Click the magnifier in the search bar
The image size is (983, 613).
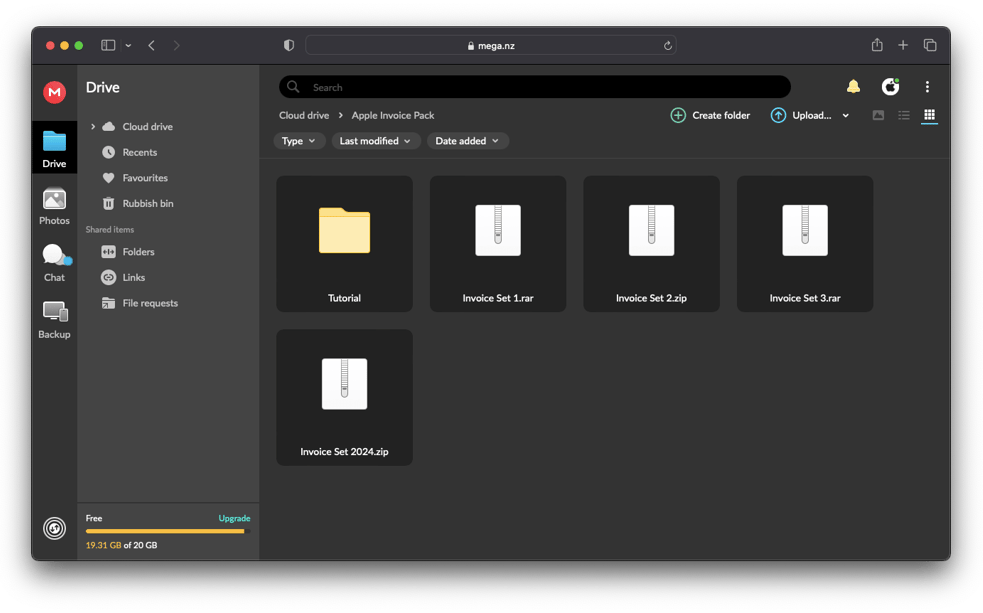[291, 86]
